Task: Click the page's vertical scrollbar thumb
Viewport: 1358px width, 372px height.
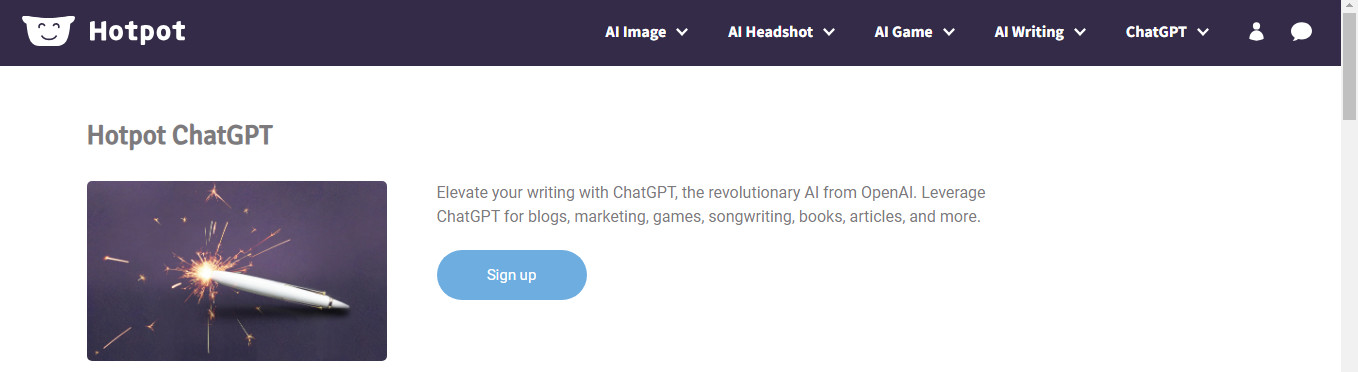Action: [x=1349, y=69]
